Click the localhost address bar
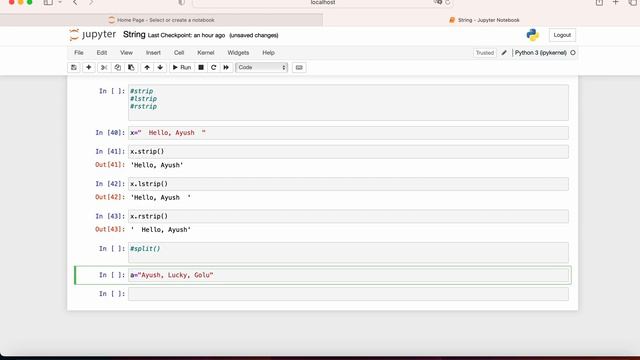This screenshot has width=640, height=360. pyautogui.click(x=322, y=2)
